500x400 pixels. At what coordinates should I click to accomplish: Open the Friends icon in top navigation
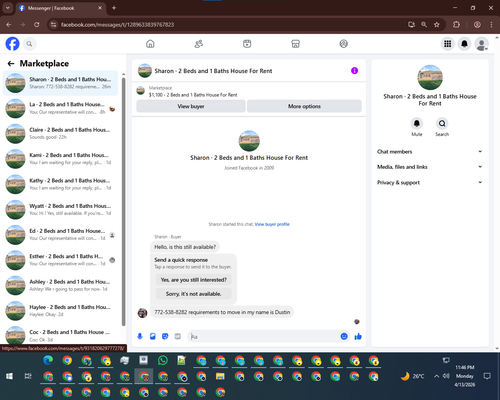click(x=199, y=44)
